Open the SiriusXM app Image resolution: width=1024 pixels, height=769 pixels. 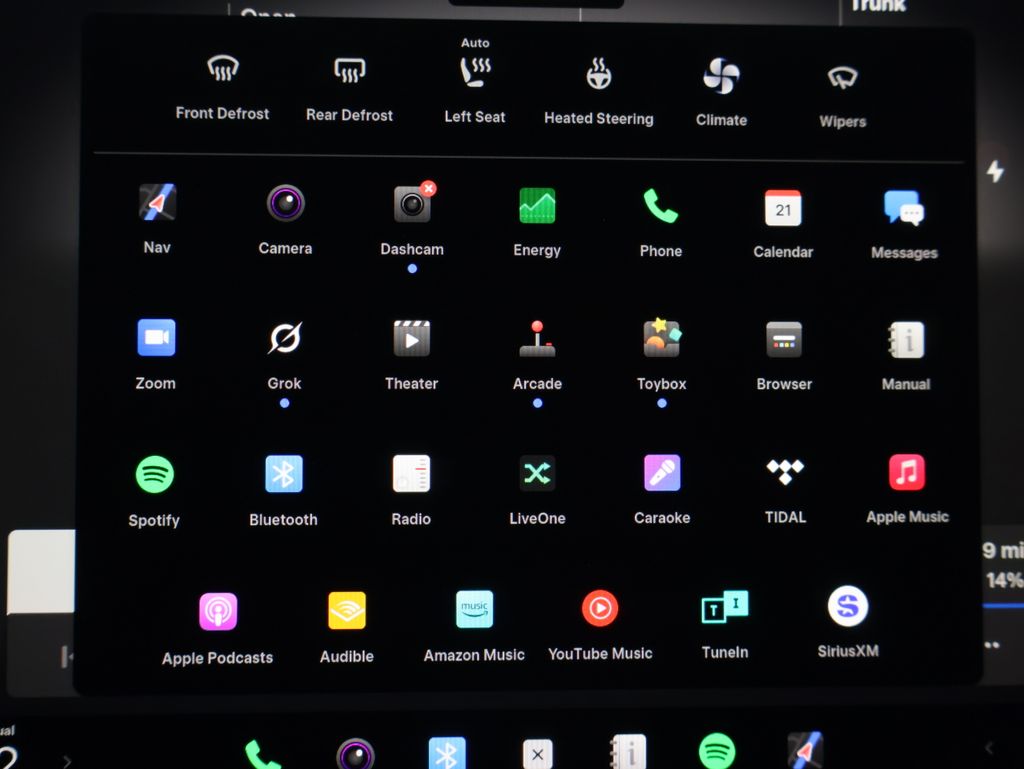848,606
